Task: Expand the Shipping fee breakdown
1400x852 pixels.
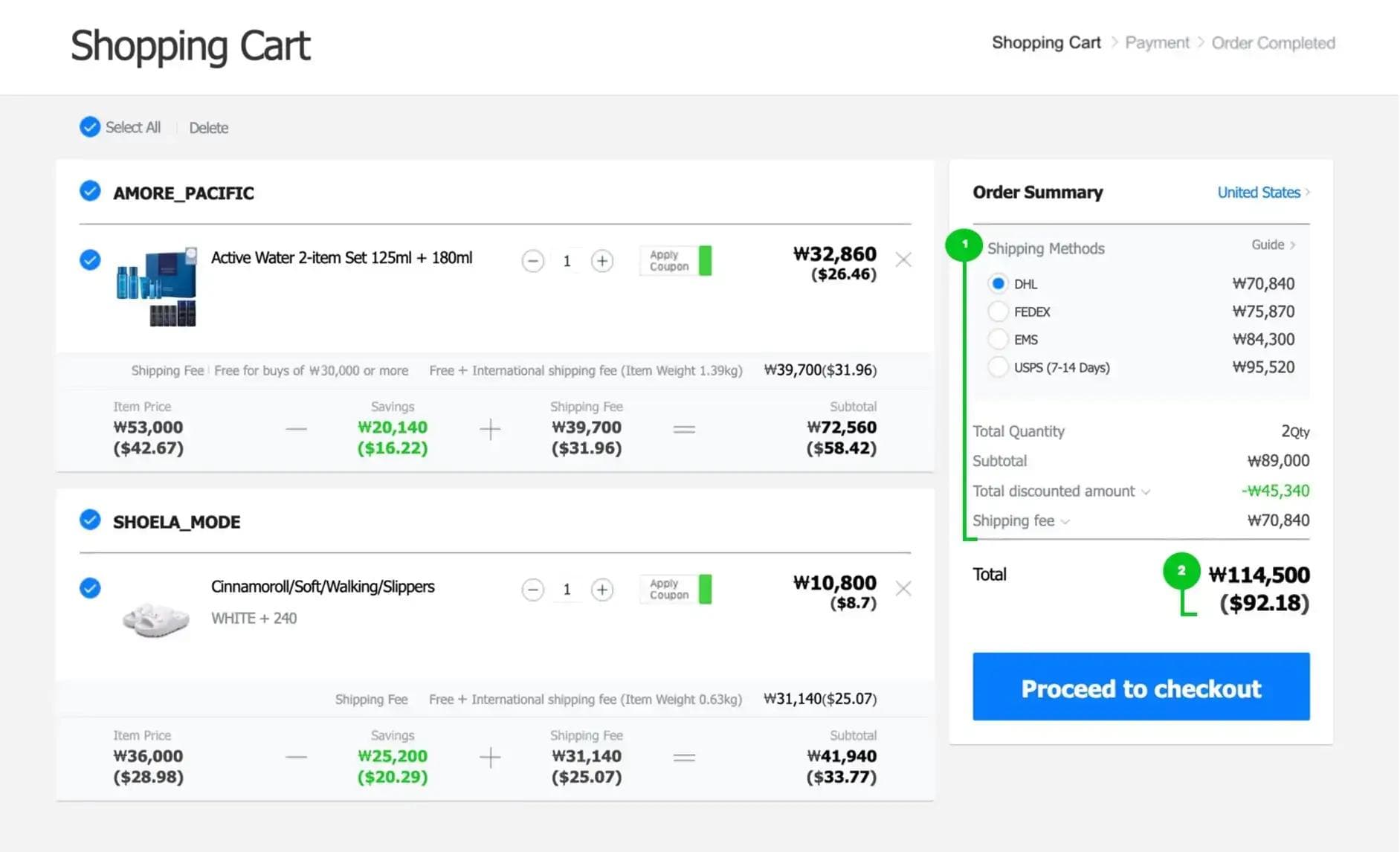Action: [x=1065, y=520]
